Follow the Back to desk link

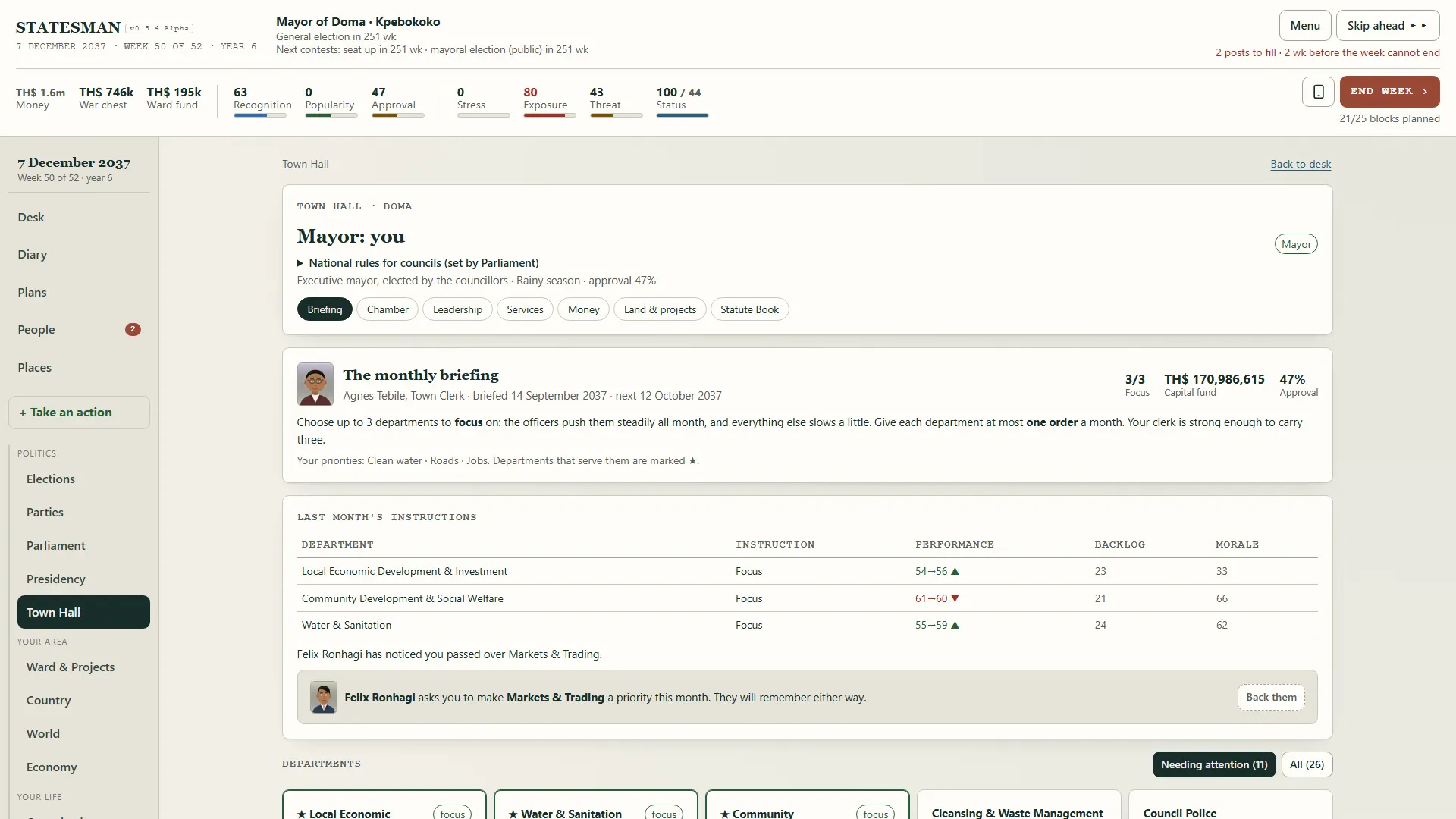pyautogui.click(x=1301, y=164)
